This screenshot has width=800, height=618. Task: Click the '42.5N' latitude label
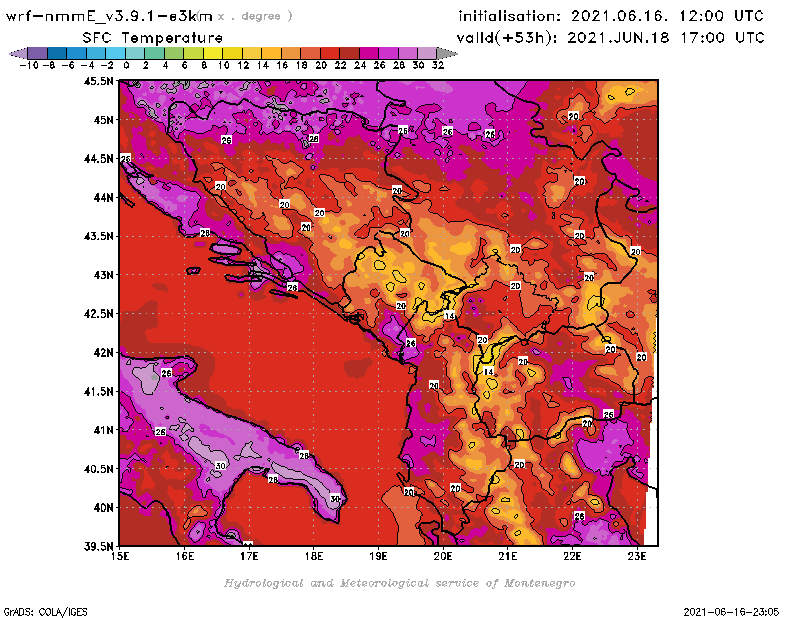97,314
